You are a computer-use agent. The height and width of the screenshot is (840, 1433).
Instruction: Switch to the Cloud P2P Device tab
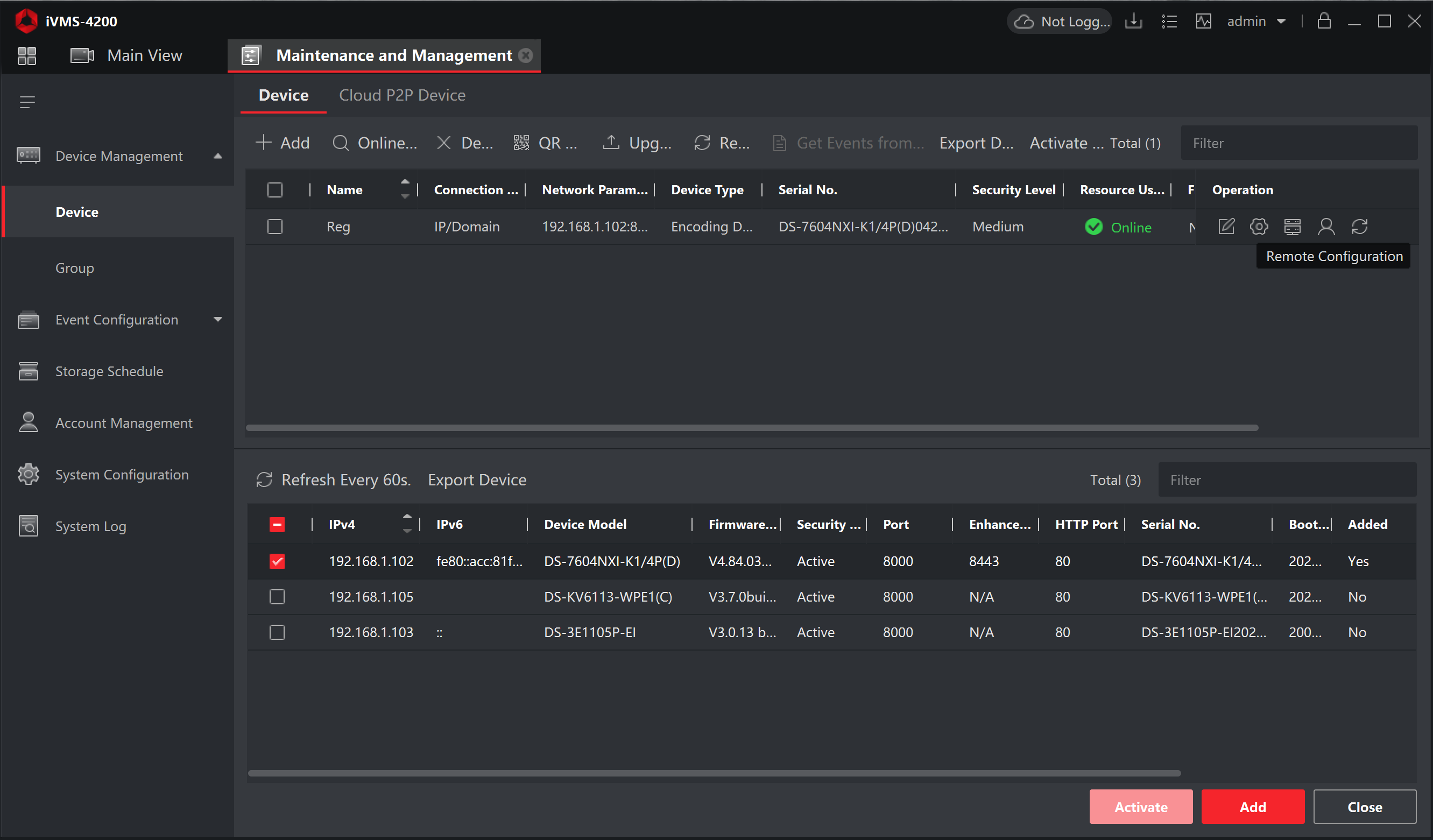click(402, 96)
